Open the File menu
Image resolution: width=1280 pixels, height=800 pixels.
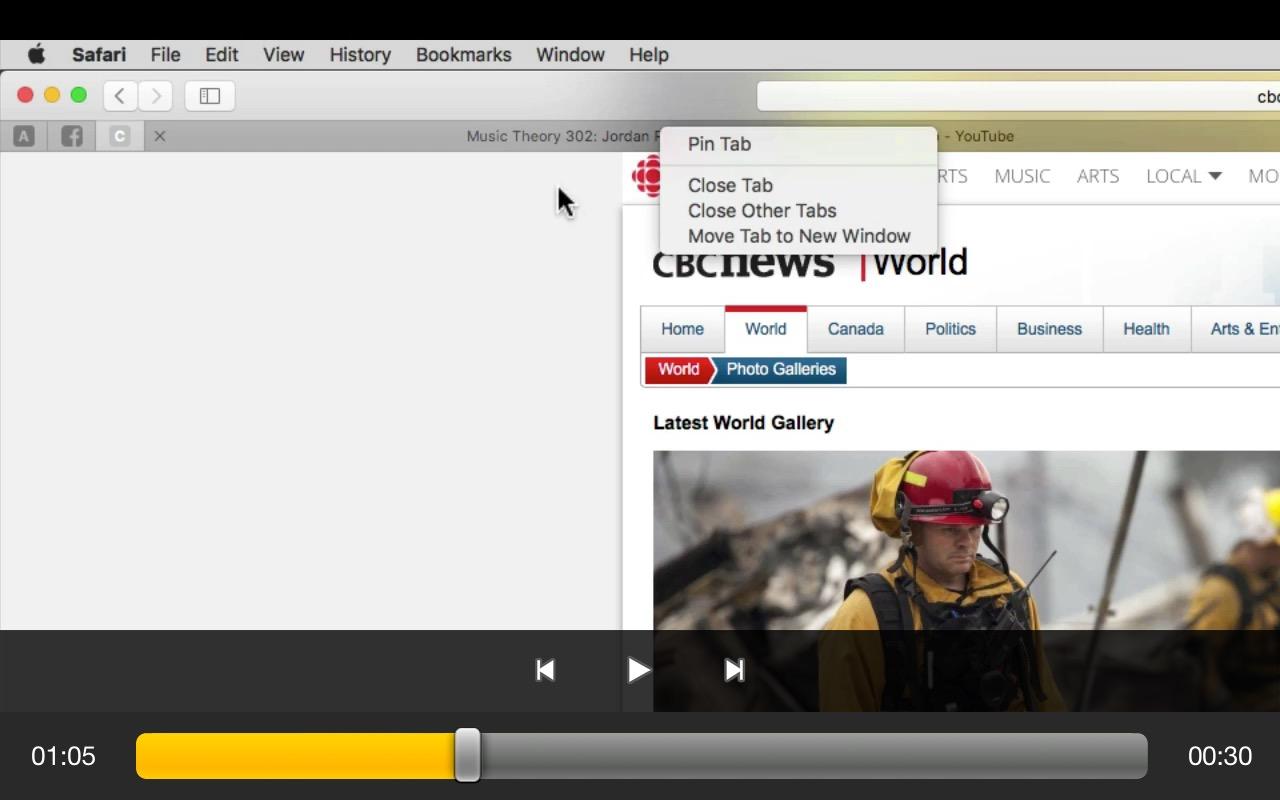[x=165, y=55]
